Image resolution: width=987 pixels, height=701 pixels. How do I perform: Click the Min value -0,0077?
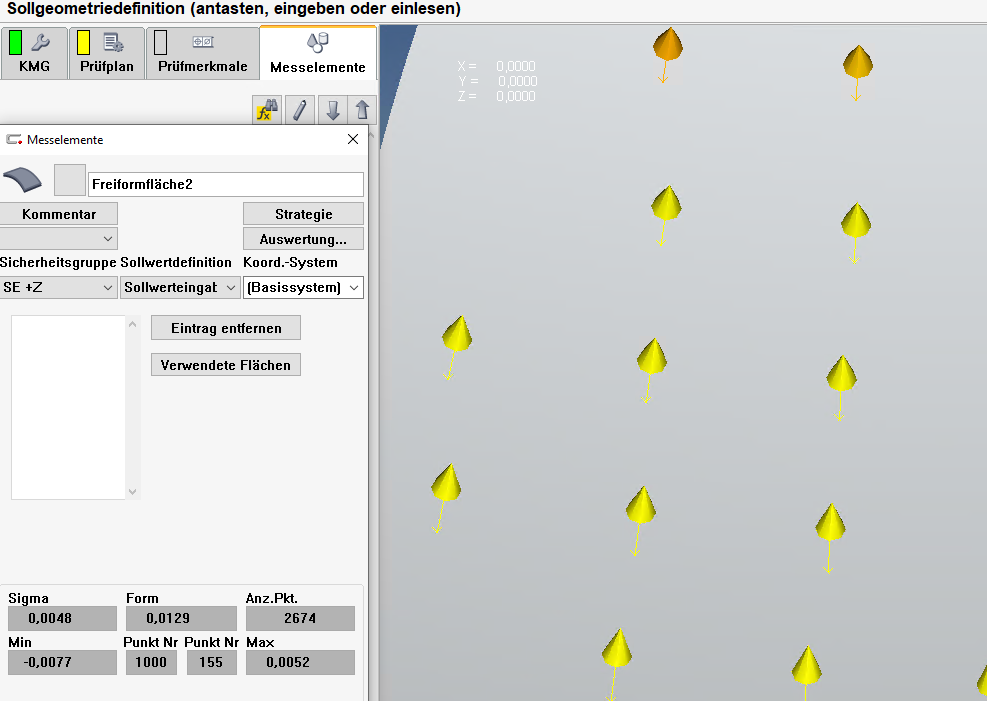62,662
